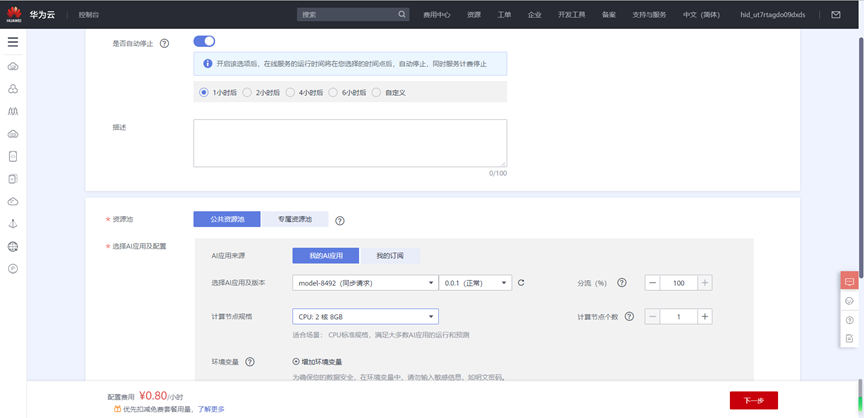Select the 1小时后 radio option

click(203, 93)
